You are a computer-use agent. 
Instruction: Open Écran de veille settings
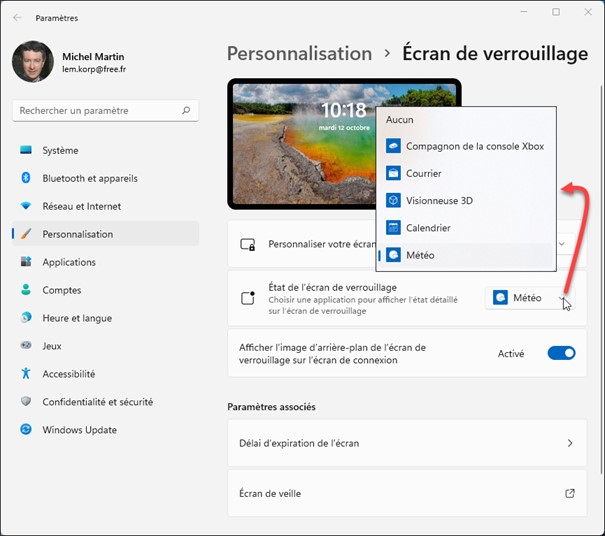pos(407,493)
